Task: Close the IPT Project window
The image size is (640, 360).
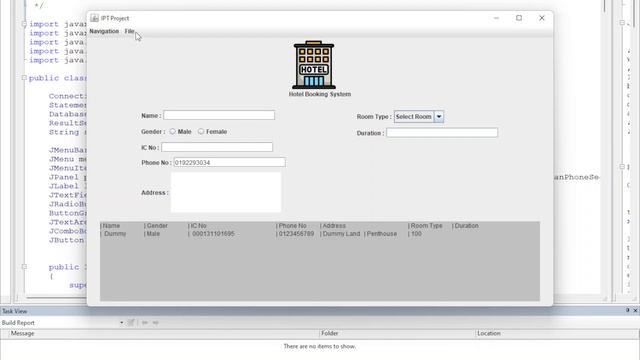Action: [542, 18]
